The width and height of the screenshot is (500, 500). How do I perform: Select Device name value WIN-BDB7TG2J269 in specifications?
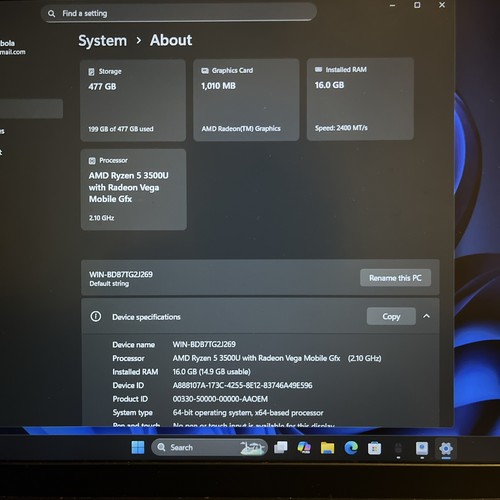click(x=204, y=344)
